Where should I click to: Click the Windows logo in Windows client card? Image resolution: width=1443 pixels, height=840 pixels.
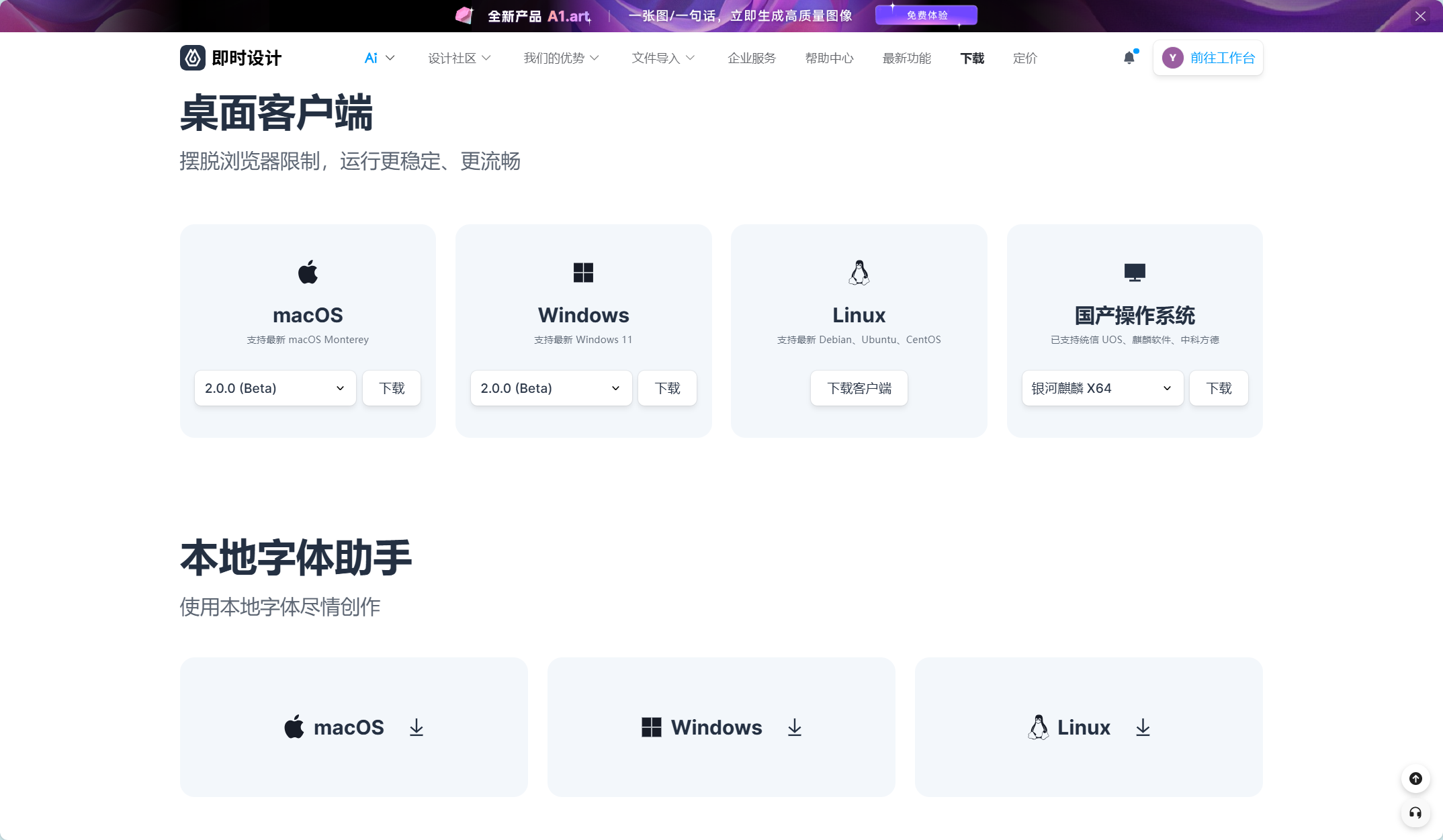tap(583, 272)
